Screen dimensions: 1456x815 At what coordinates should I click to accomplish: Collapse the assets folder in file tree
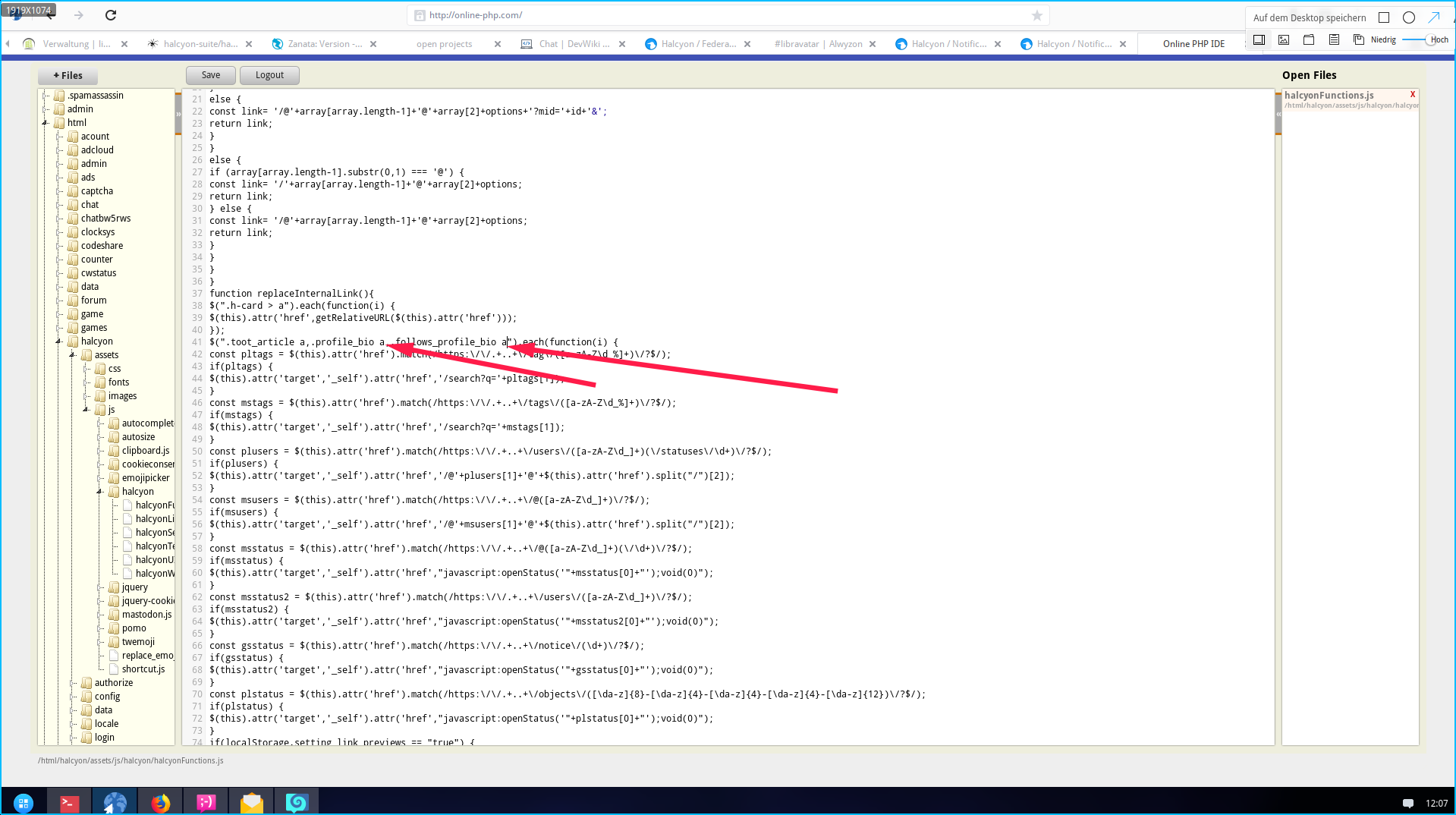[72, 355]
